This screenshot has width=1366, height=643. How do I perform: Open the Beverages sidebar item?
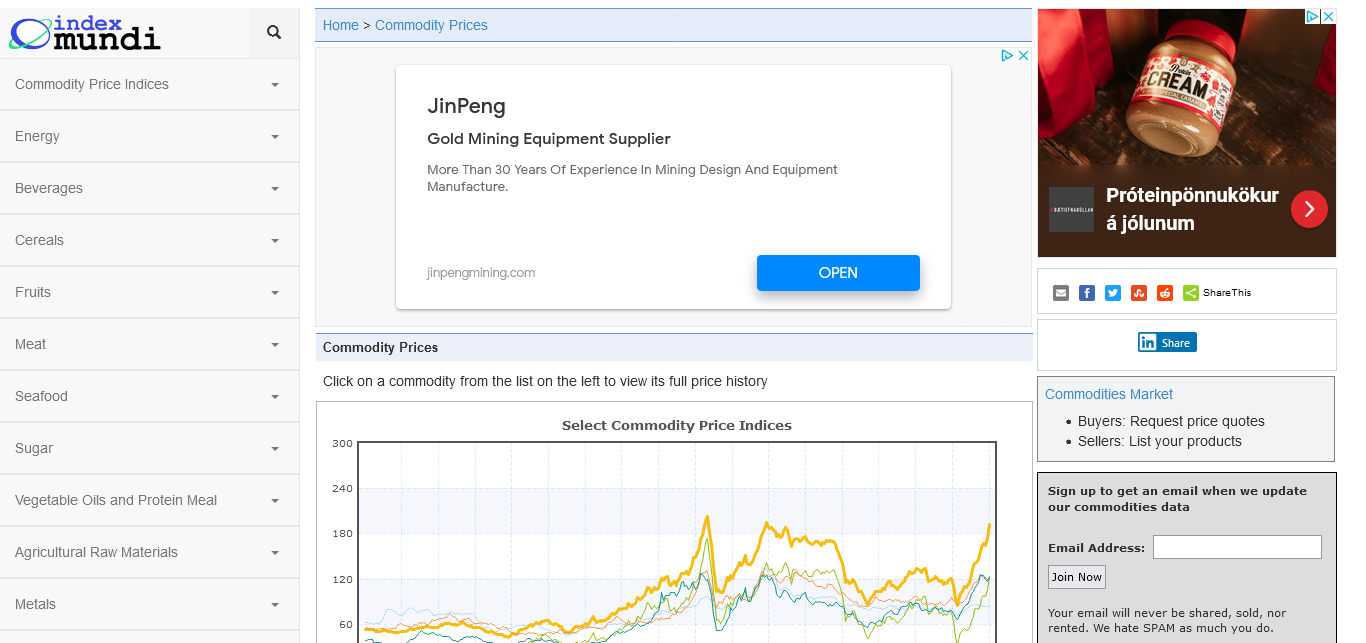[x=49, y=188]
